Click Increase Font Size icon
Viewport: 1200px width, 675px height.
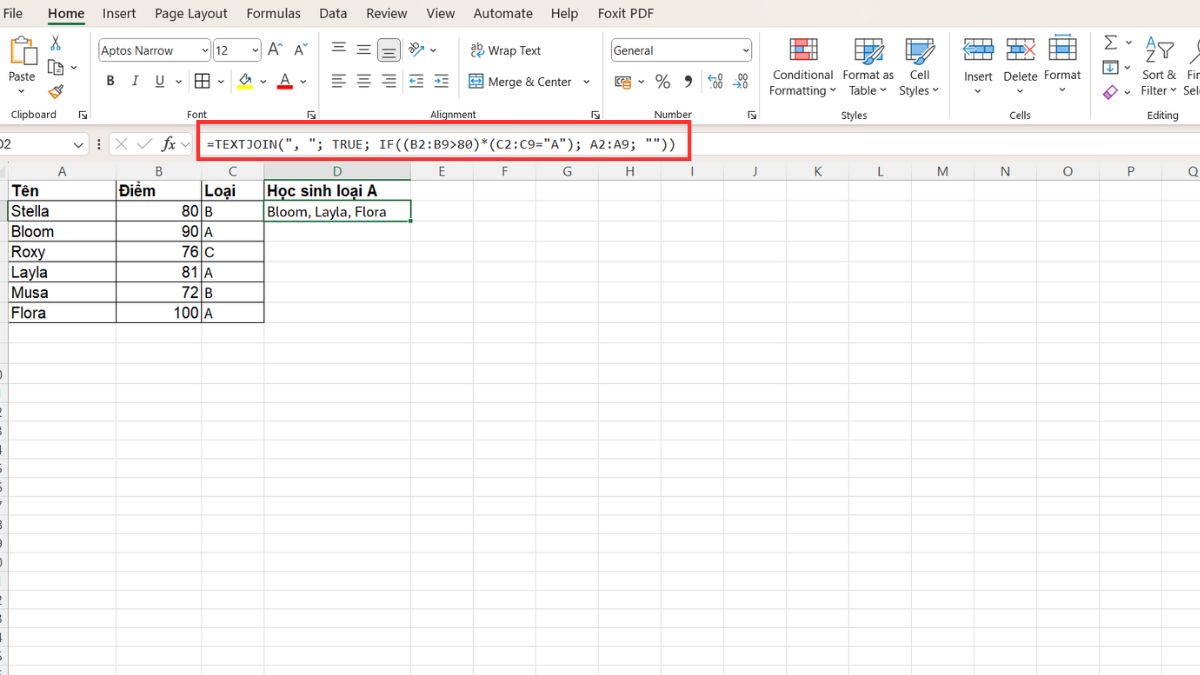click(275, 50)
